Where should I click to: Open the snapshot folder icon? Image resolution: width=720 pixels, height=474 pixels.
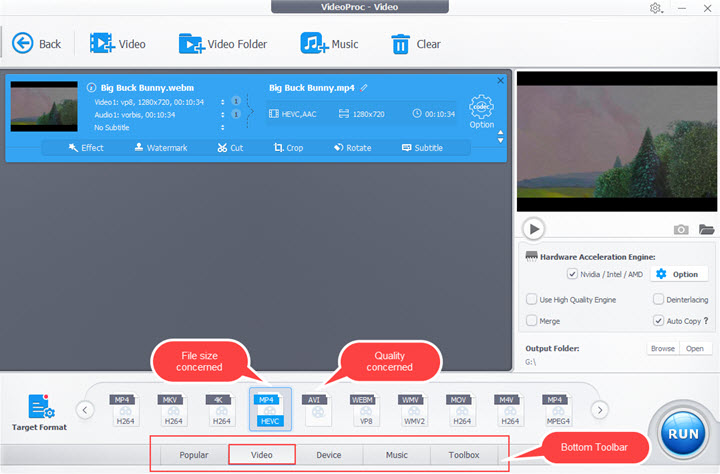coord(706,229)
